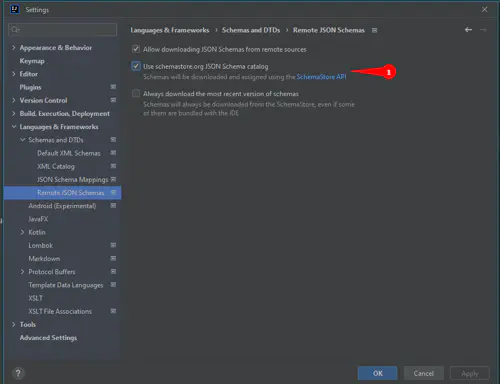Click the Cancel button
The image size is (500, 384).
(424, 373)
